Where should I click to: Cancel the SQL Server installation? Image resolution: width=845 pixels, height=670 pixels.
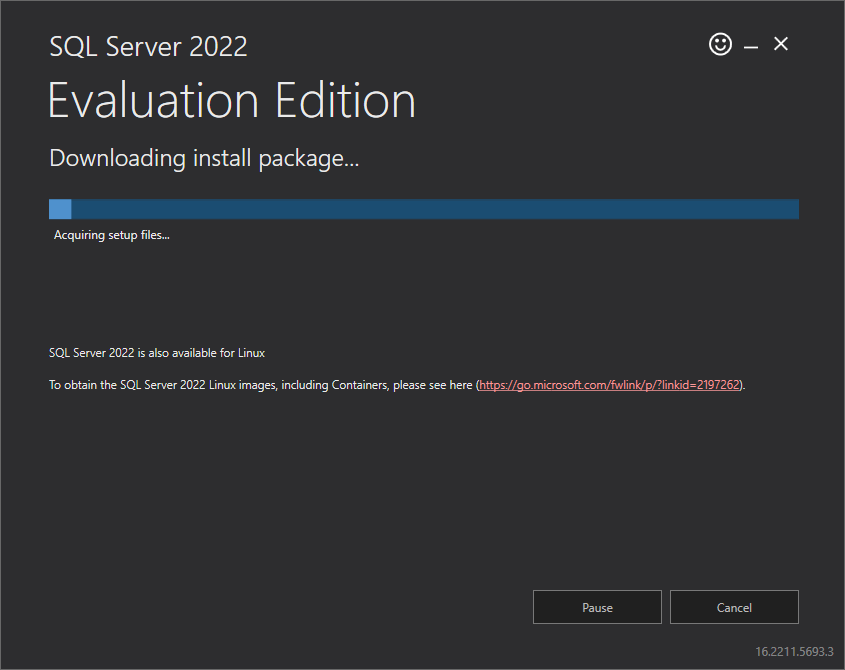point(734,607)
